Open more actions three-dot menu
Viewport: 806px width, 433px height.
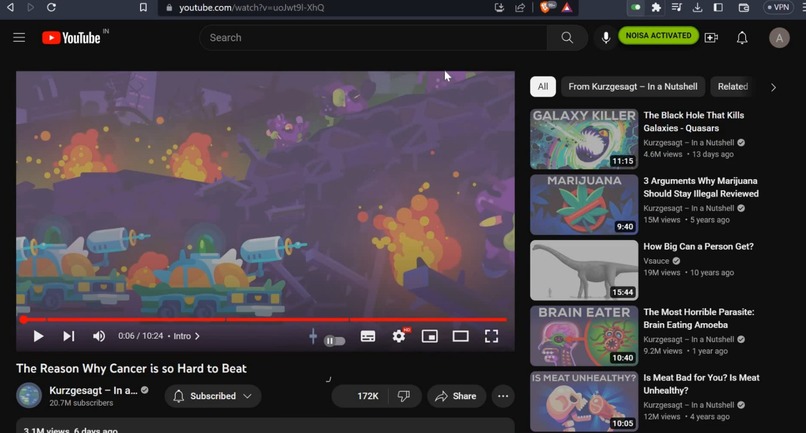pos(503,396)
